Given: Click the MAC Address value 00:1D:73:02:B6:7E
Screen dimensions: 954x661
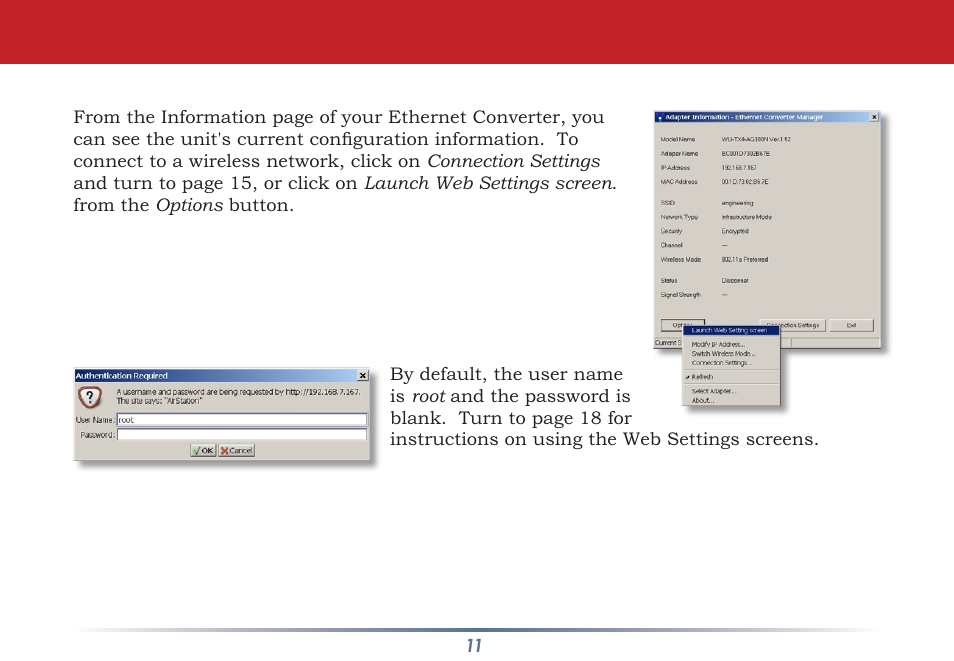Looking at the screenshot, I should click(x=745, y=182).
